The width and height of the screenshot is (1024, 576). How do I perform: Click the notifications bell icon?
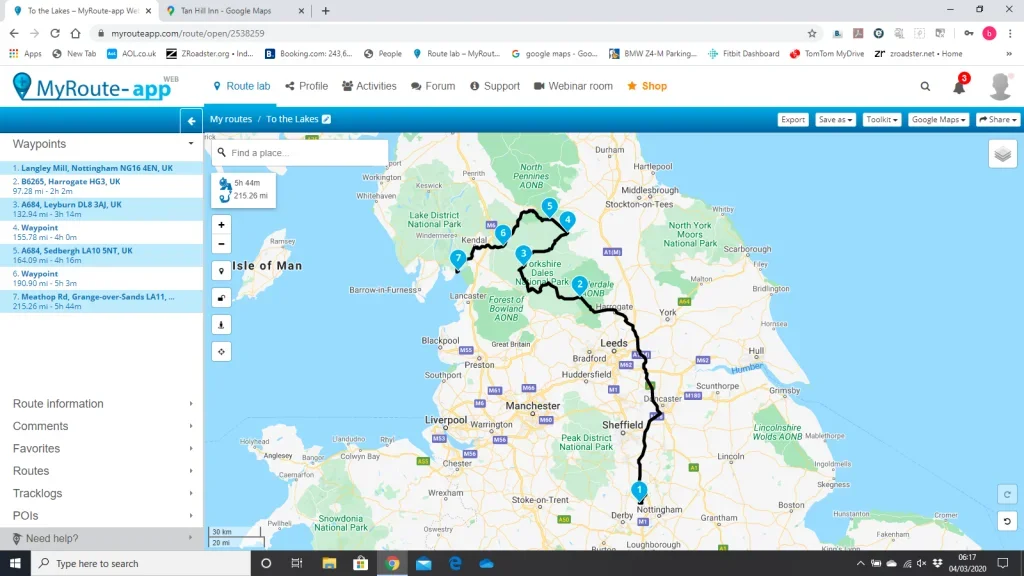click(x=959, y=86)
